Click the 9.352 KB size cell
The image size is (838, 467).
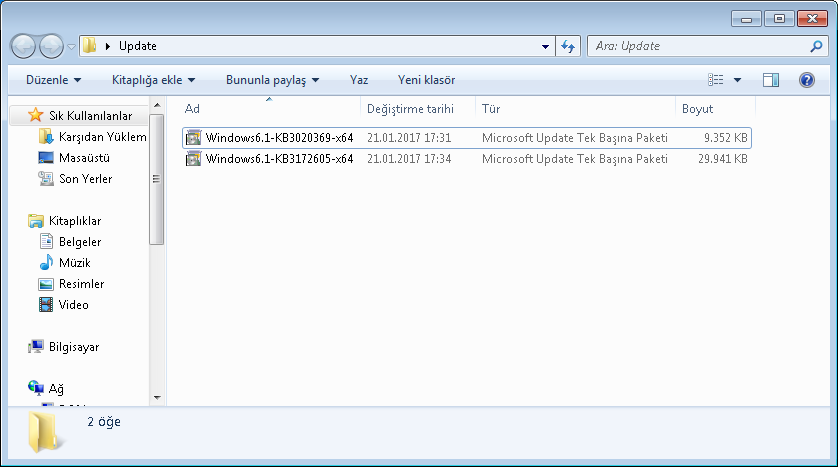pyautogui.click(x=725, y=138)
